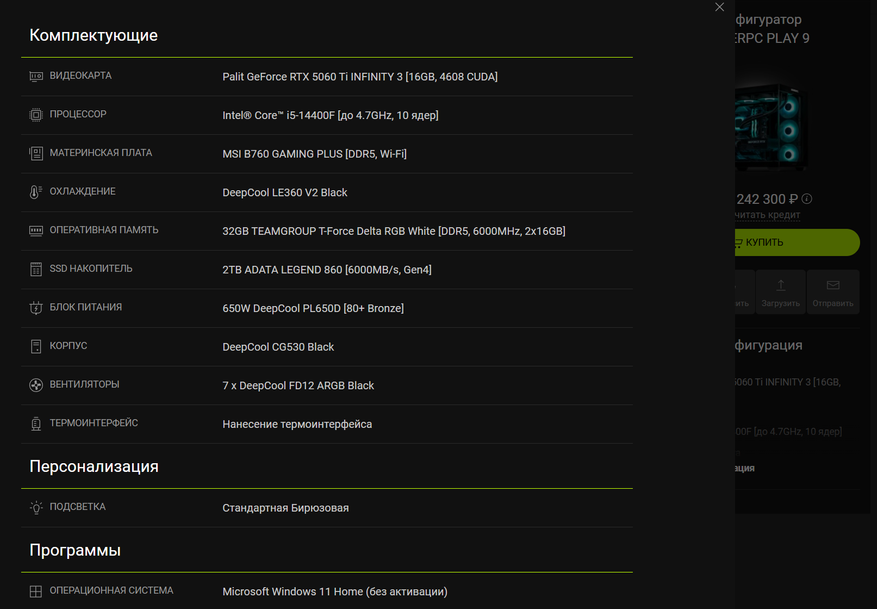
Task: Click the fans icon
Action: [x=36, y=385]
